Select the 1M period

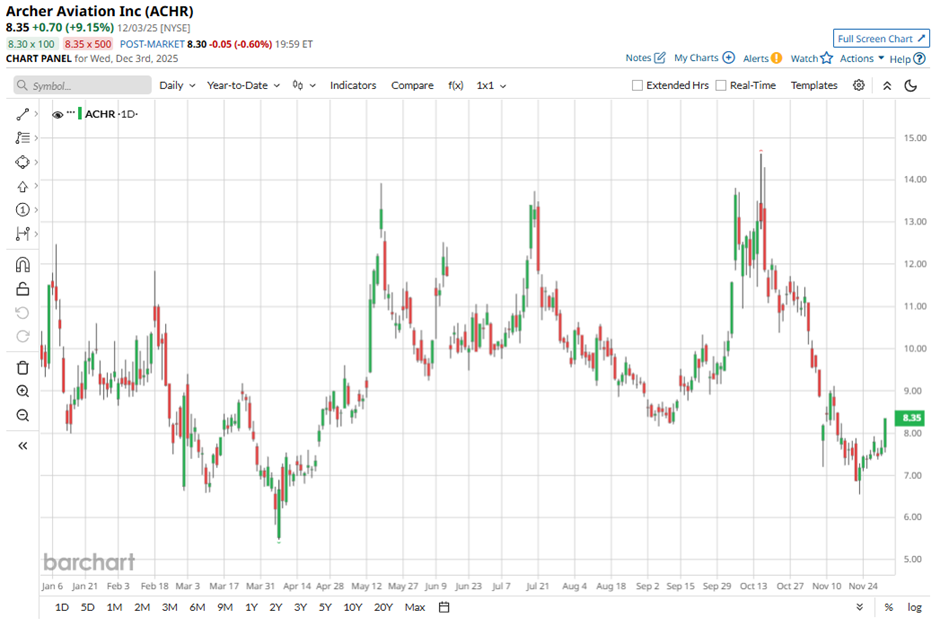115,607
